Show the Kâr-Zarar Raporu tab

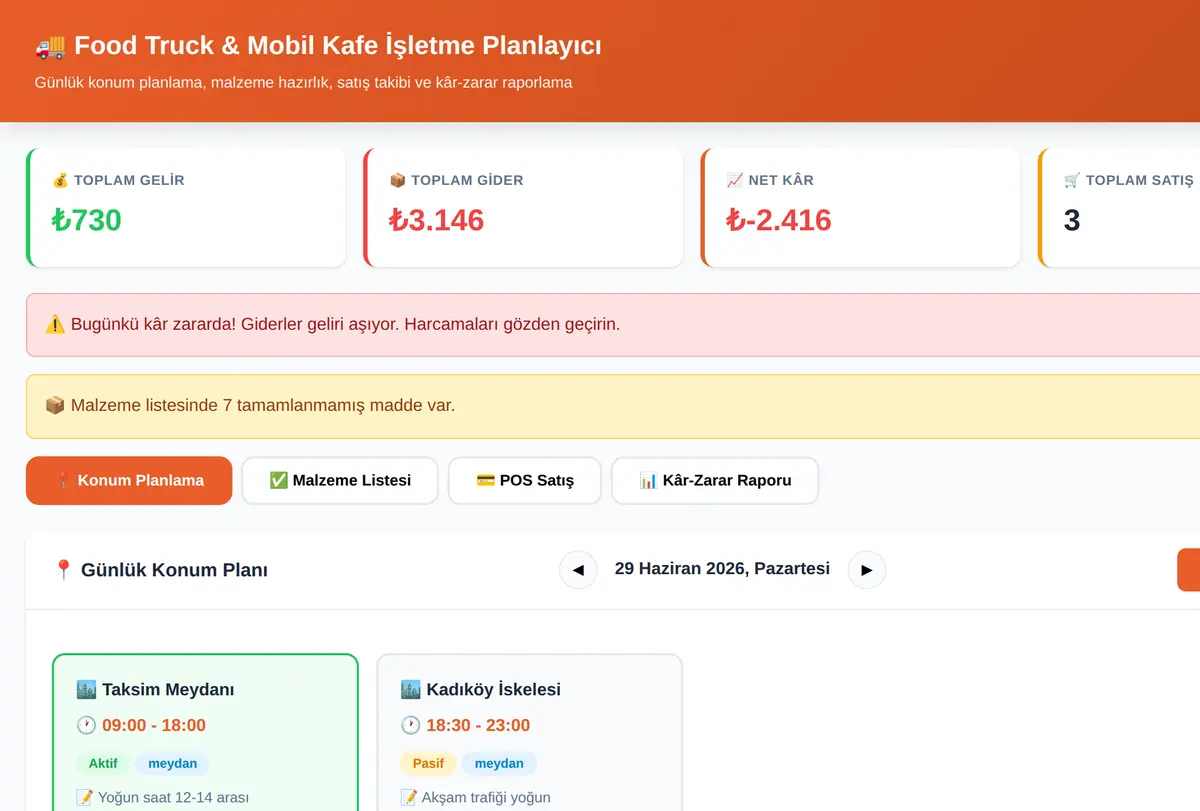[715, 481]
